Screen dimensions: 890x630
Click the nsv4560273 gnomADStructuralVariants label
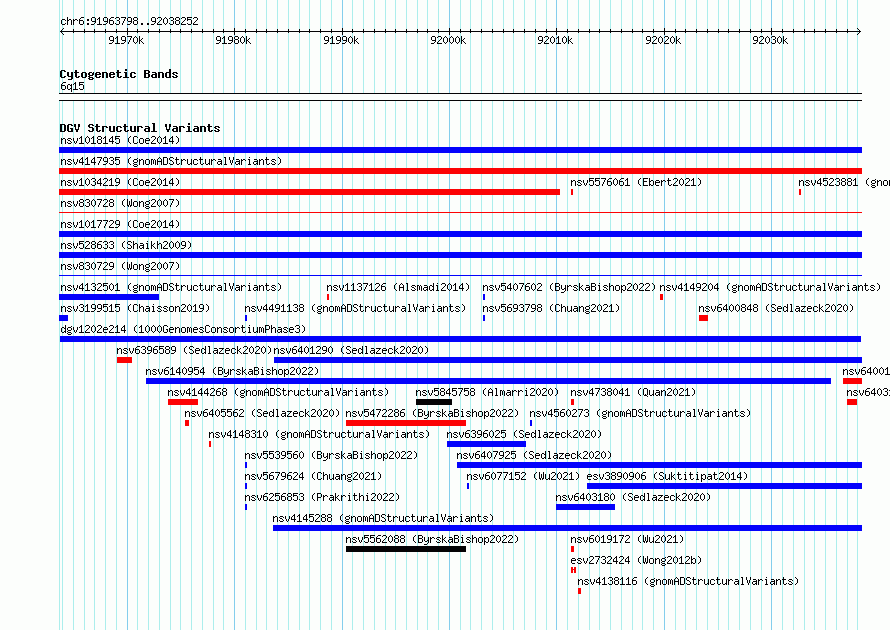click(x=640, y=413)
